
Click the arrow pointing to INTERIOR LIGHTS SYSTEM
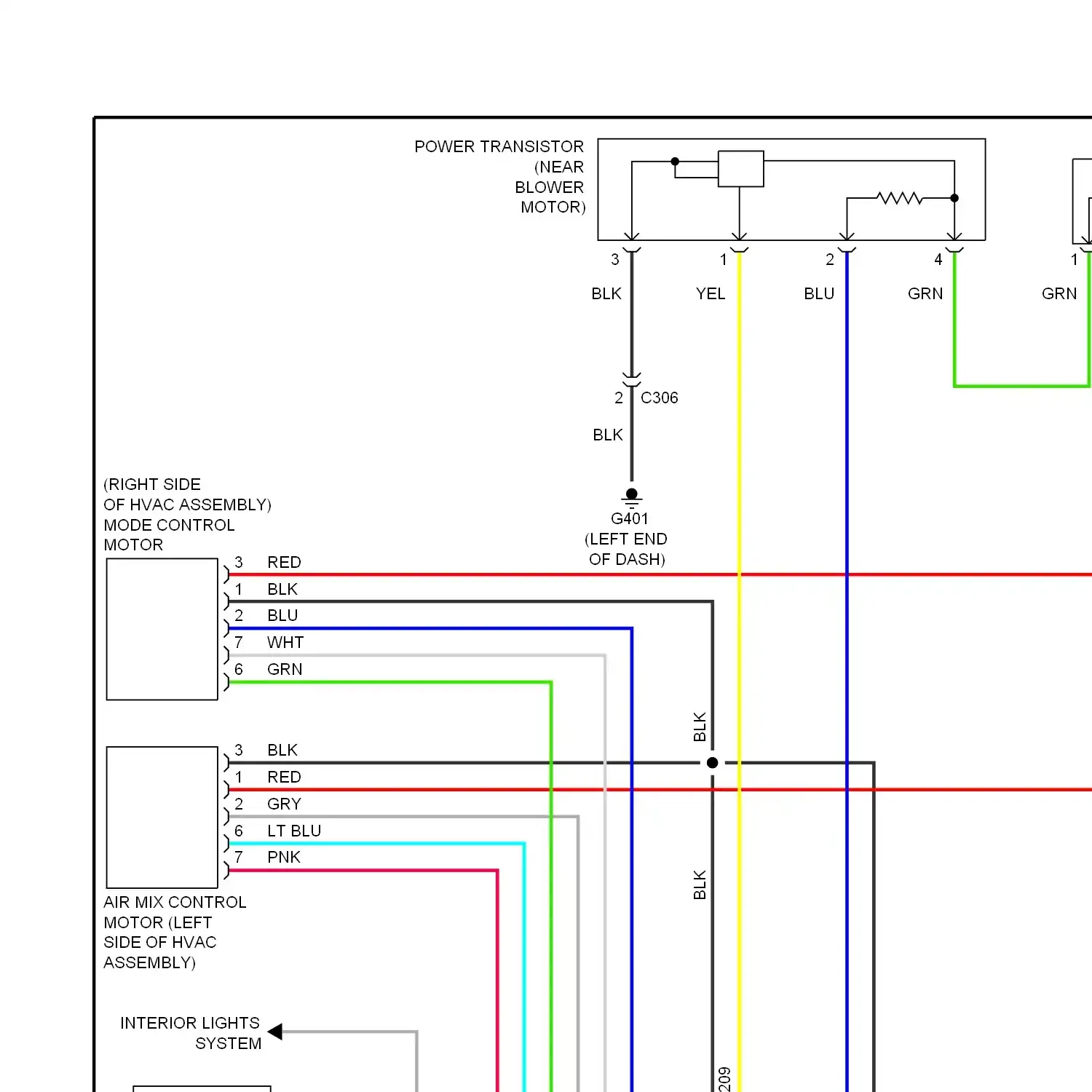point(275,1032)
